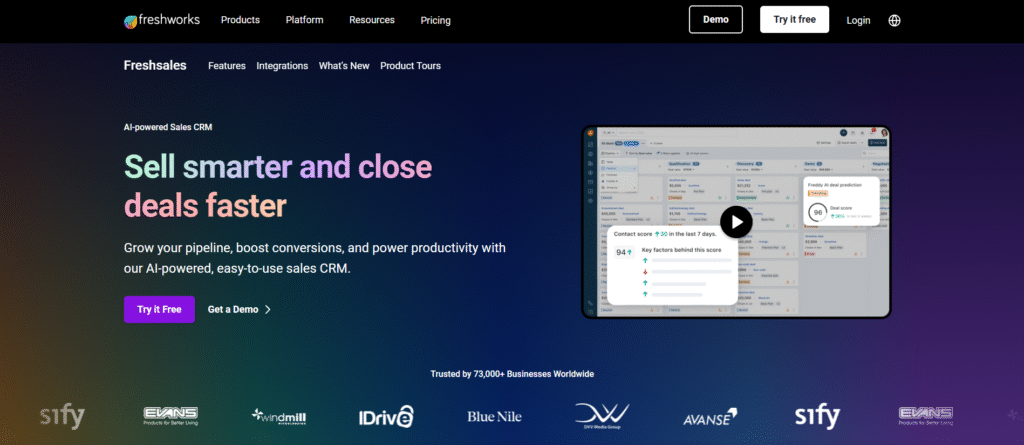
Task: Click the CRM dashboard video thumbnail
Action: pos(737,222)
